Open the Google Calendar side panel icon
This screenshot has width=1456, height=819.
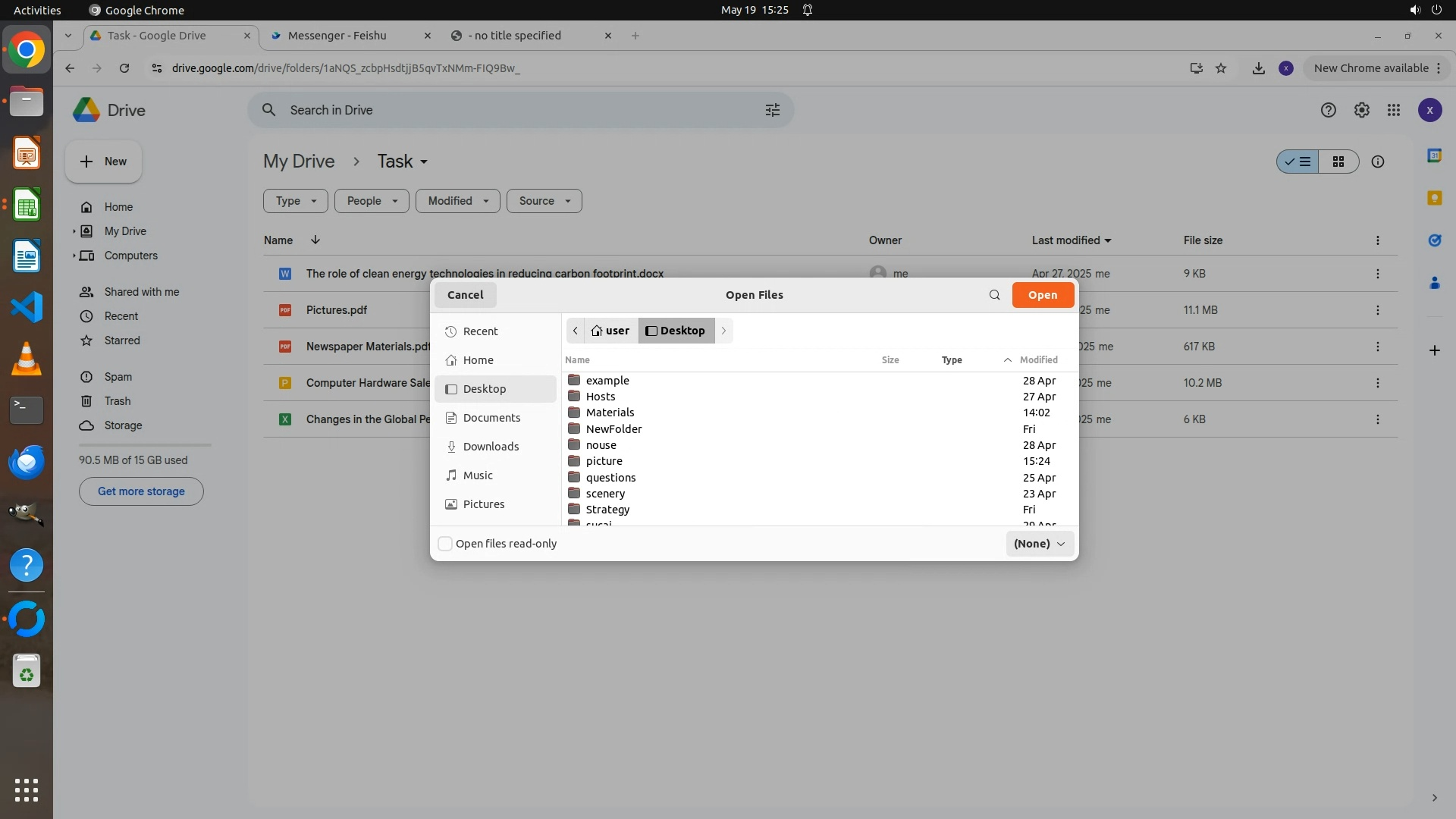[x=1434, y=155]
